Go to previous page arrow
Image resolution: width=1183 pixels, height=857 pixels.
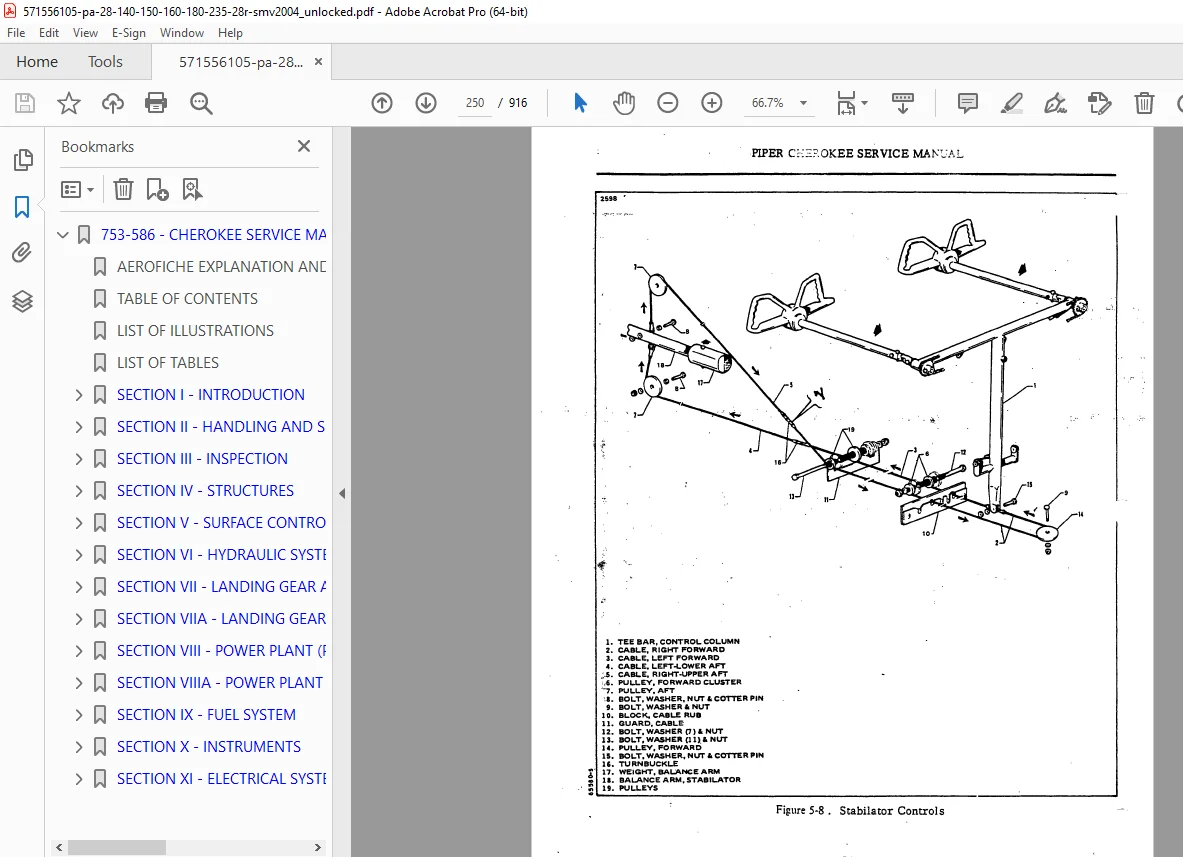382,103
